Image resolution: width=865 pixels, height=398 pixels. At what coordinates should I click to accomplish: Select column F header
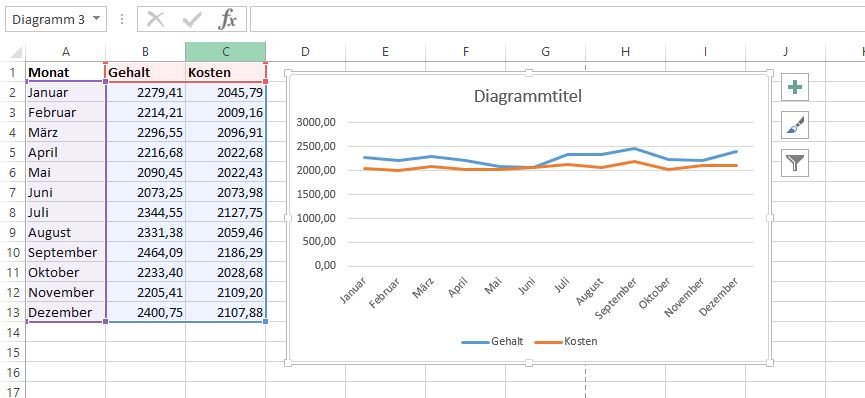pos(466,52)
